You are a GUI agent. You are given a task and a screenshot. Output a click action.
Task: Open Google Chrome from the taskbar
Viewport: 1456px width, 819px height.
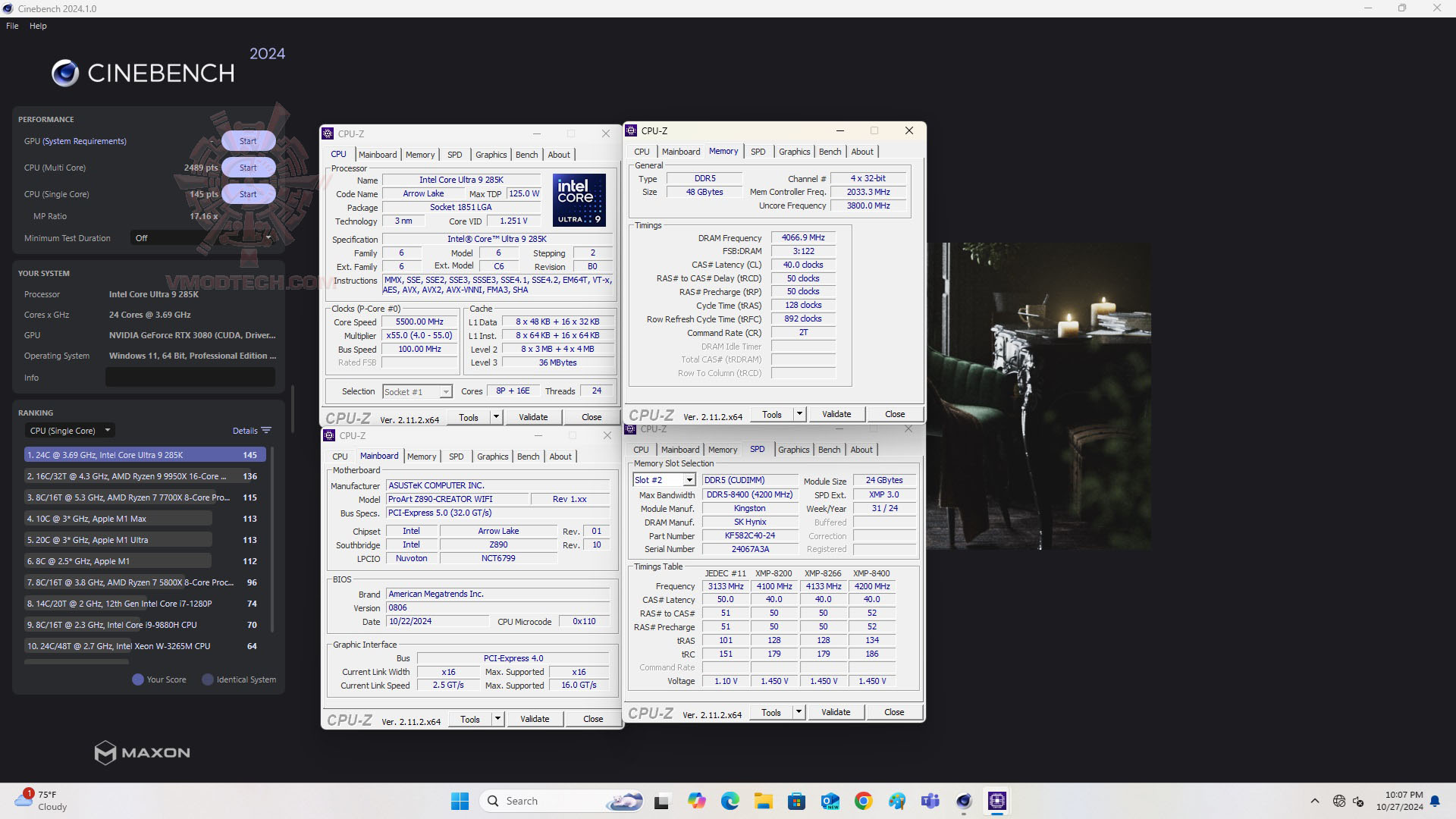(x=863, y=801)
